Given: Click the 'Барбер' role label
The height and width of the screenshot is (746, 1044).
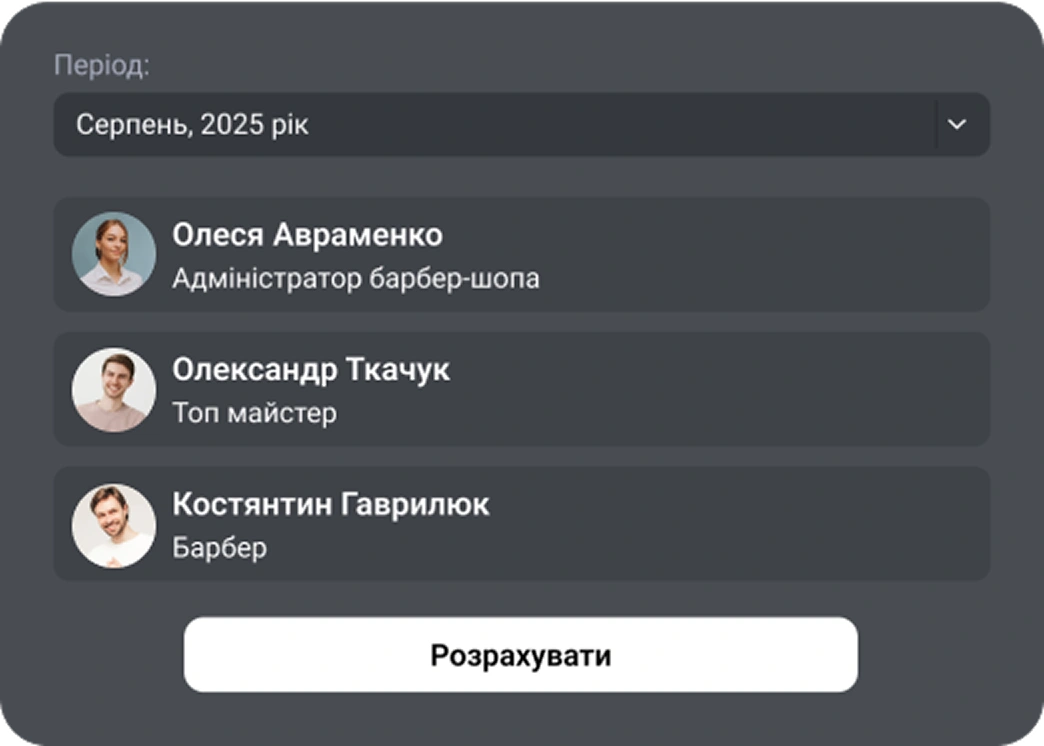Looking at the screenshot, I should click(221, 547).
